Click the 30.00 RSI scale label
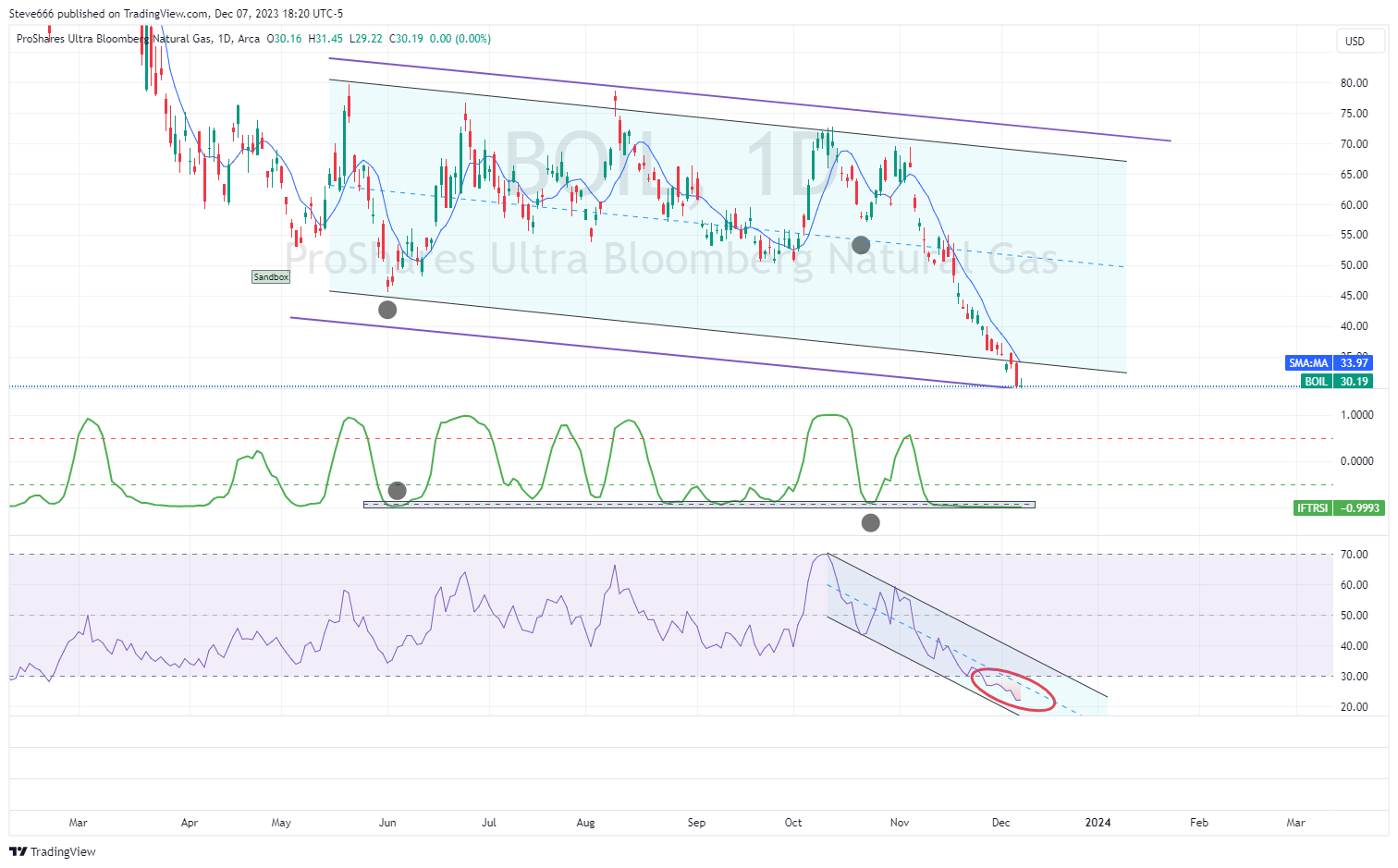The image size is (1398, 868). (x=1355, y=677)
